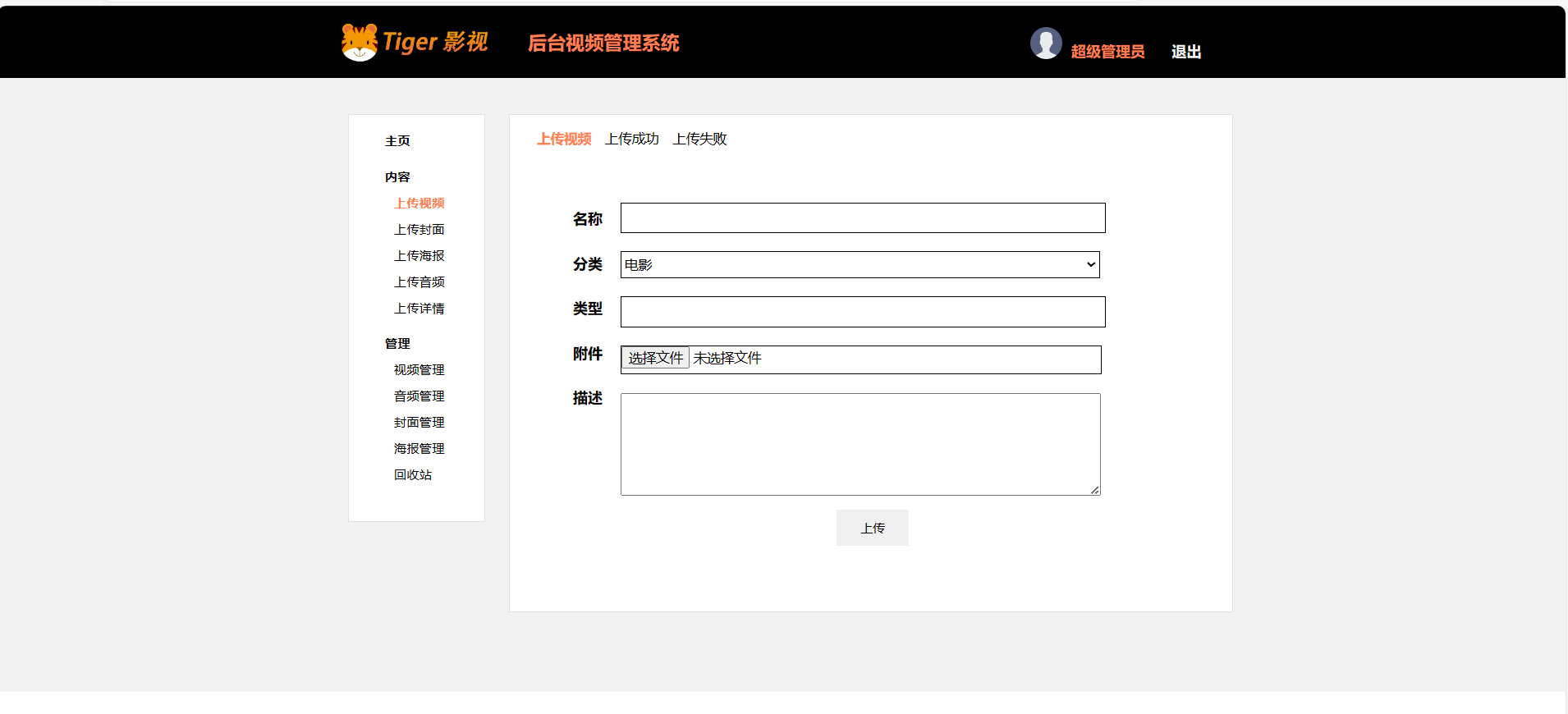Click the 名称 field label
This screenshot has width=1568, height=714.
tap(588, 219)
